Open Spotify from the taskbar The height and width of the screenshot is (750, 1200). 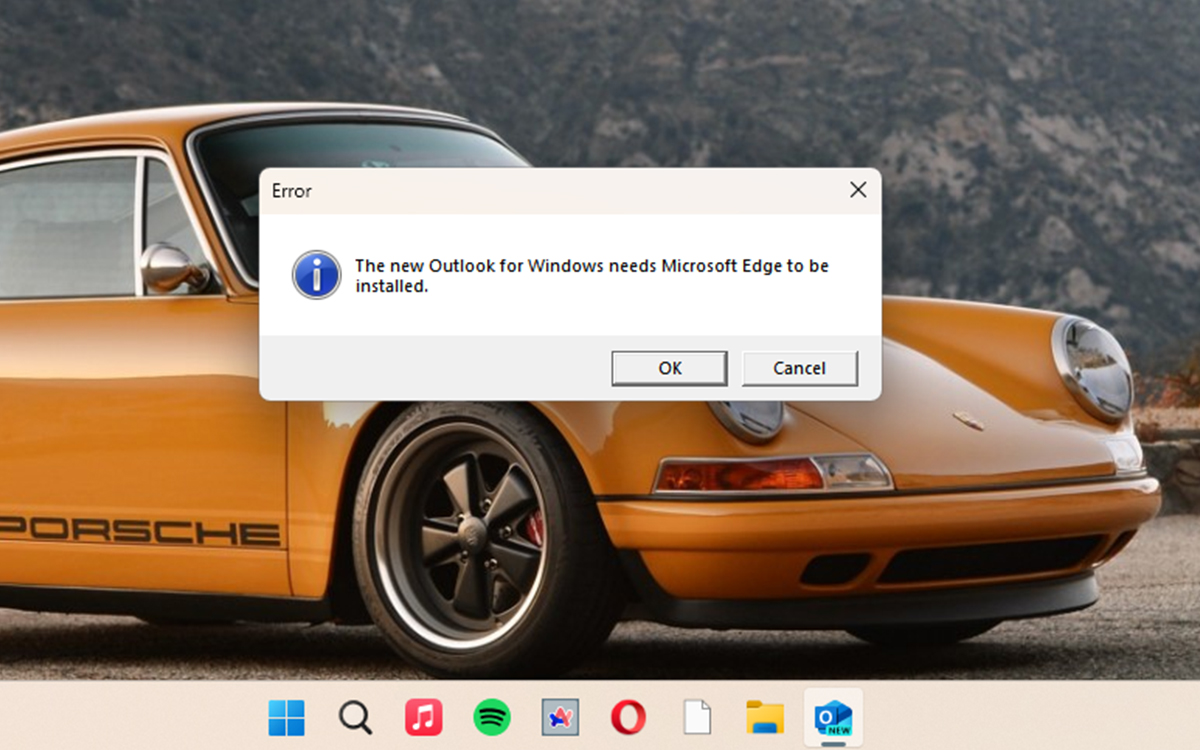click(x=491, y=717)
